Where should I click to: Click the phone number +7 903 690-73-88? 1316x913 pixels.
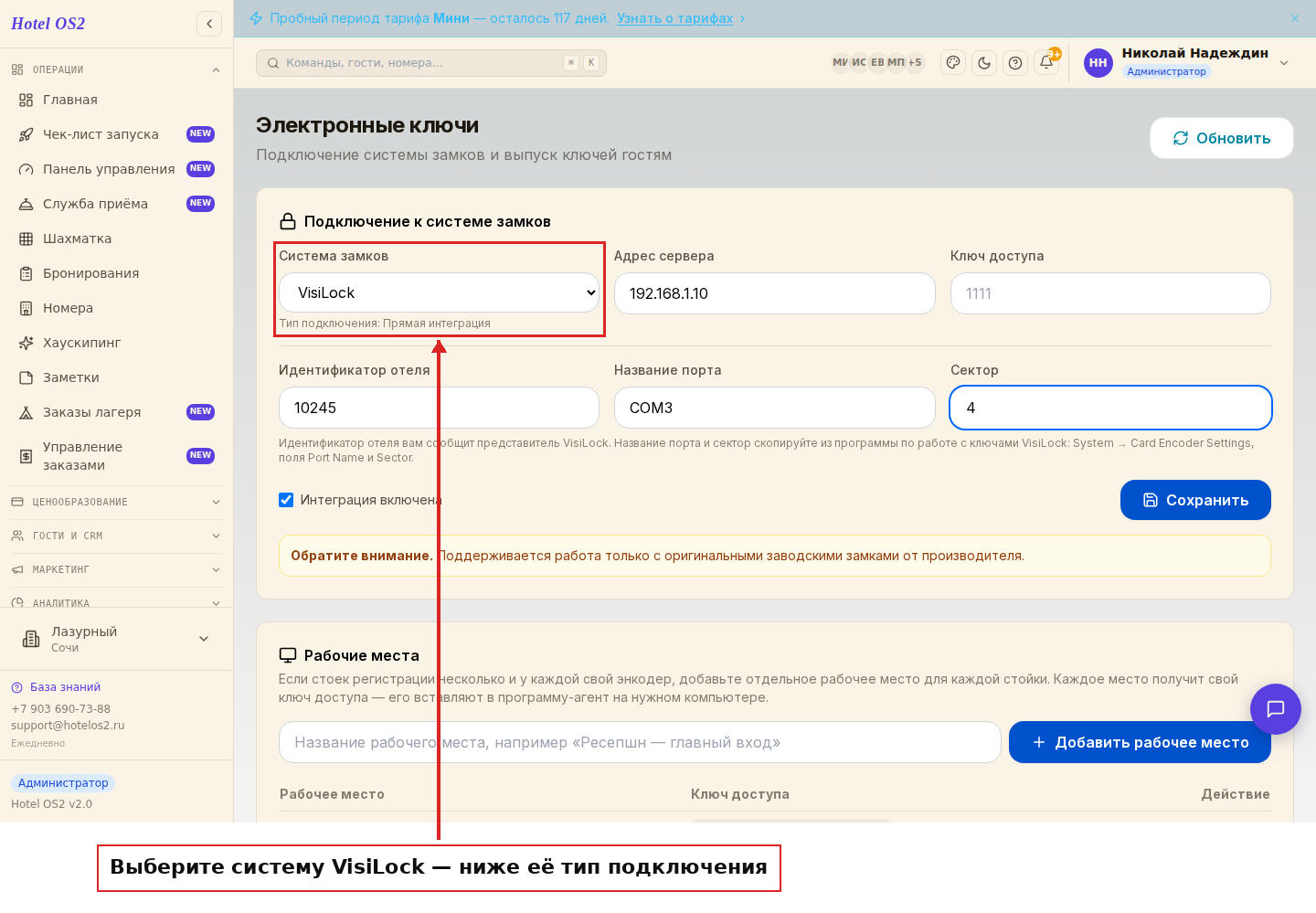(60, 709)
